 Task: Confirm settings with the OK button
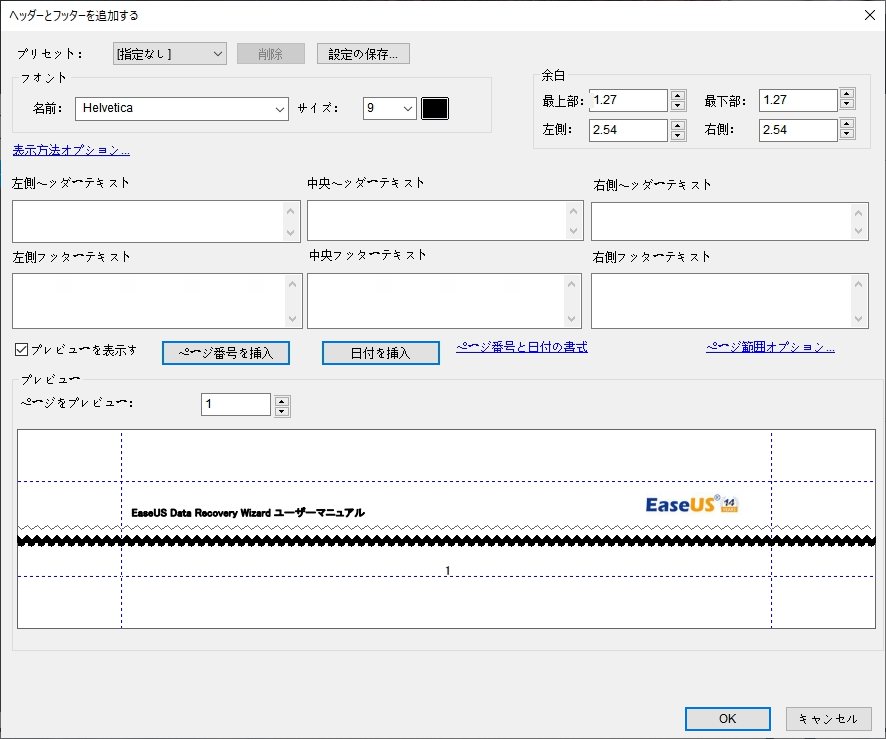tap(727, 718)
